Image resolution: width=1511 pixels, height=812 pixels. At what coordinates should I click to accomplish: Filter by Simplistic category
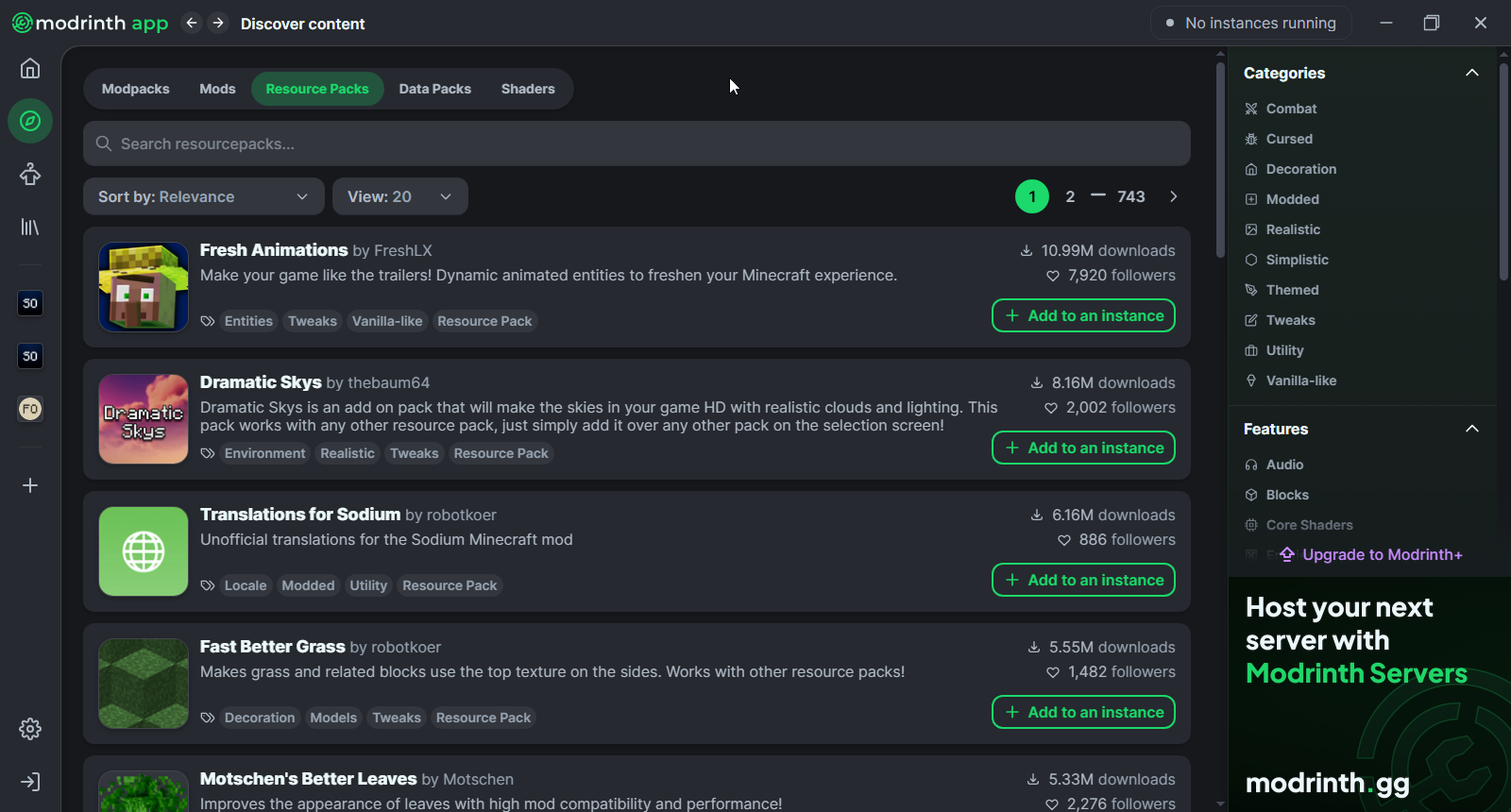1286,260
